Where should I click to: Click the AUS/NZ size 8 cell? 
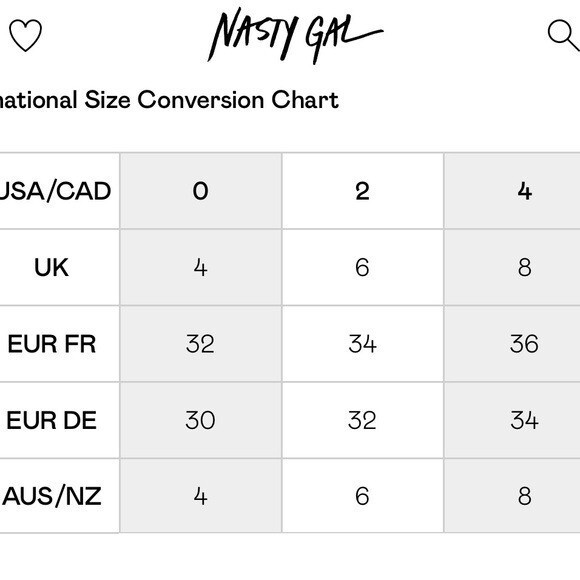point(512,496)
